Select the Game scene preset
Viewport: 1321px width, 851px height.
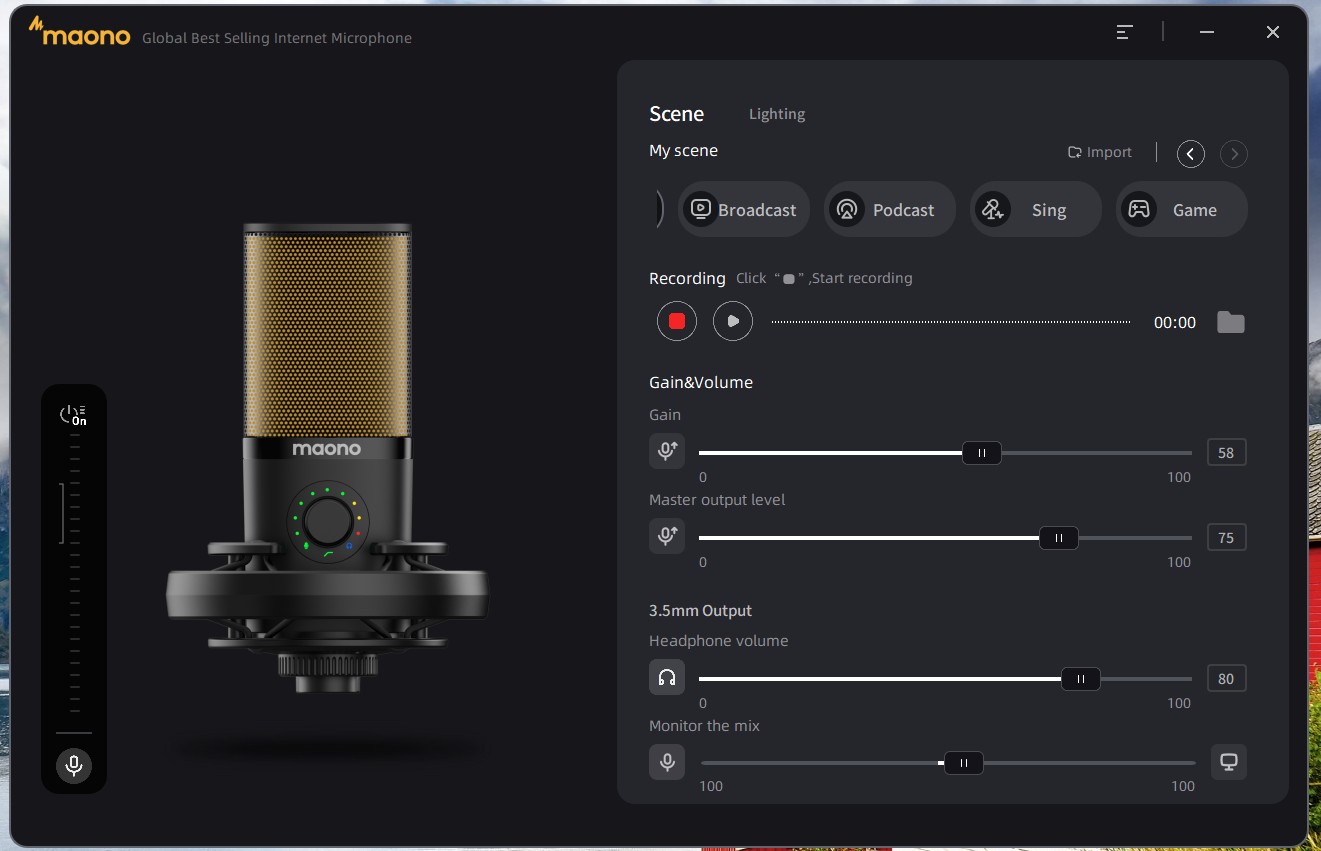(x=1182, y=209)
